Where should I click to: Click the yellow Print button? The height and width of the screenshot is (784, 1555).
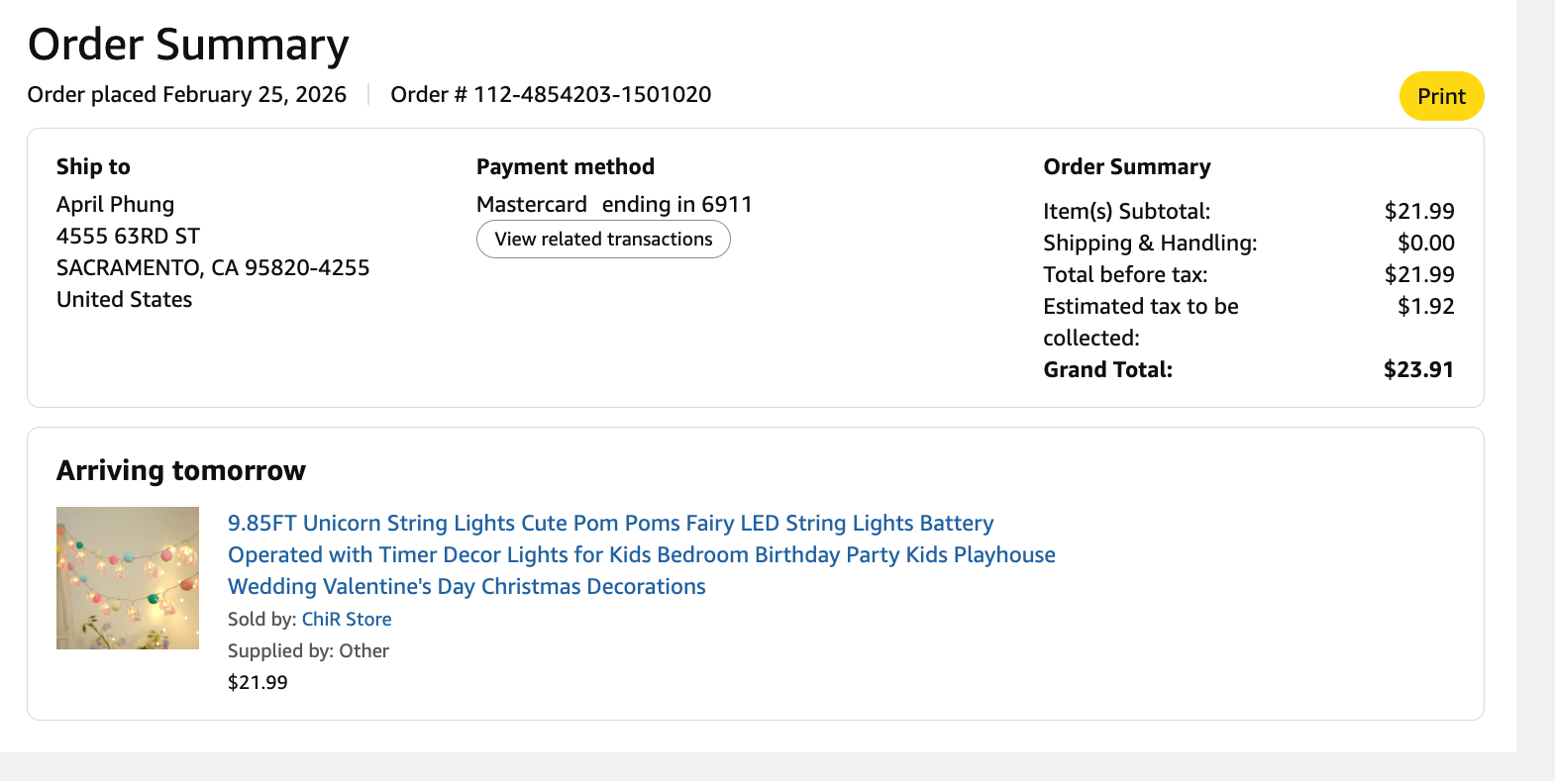click(1440, 96)
